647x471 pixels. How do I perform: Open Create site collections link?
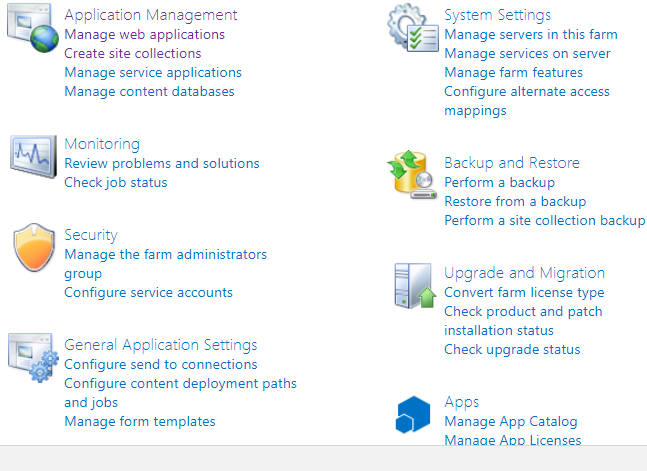pos(132,53)
